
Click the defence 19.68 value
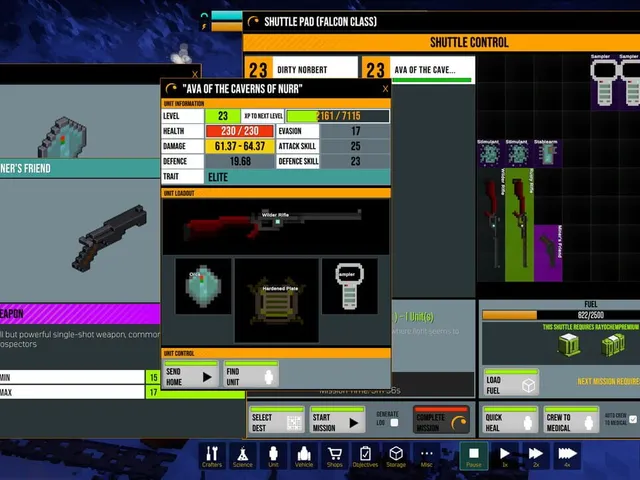pyautogui.click(x=240, y=161)
